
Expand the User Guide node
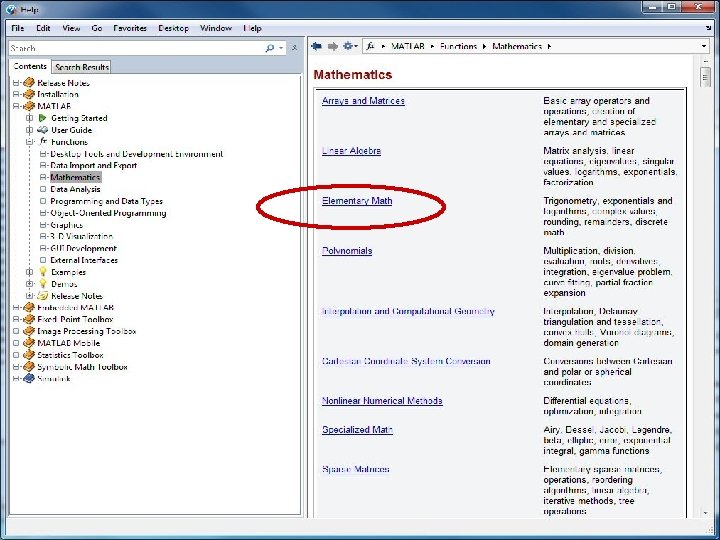29,130
